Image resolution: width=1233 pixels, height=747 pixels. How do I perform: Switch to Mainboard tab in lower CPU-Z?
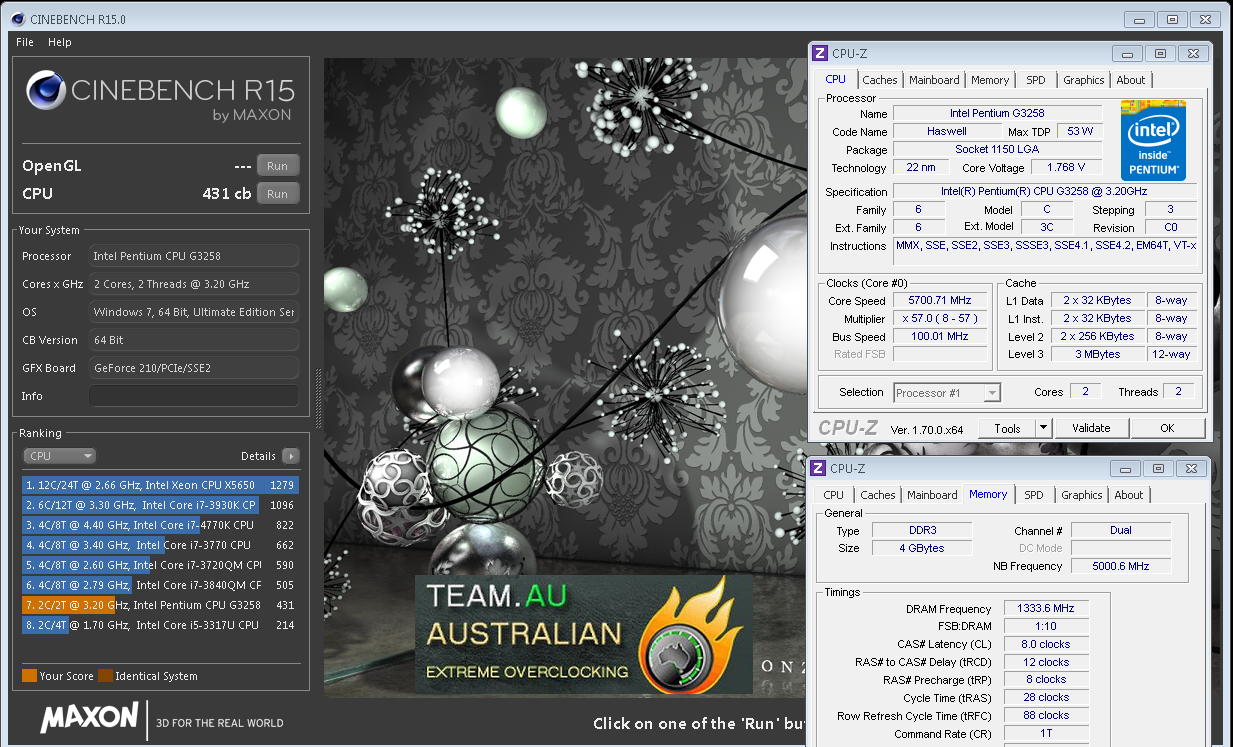(932, 495)
